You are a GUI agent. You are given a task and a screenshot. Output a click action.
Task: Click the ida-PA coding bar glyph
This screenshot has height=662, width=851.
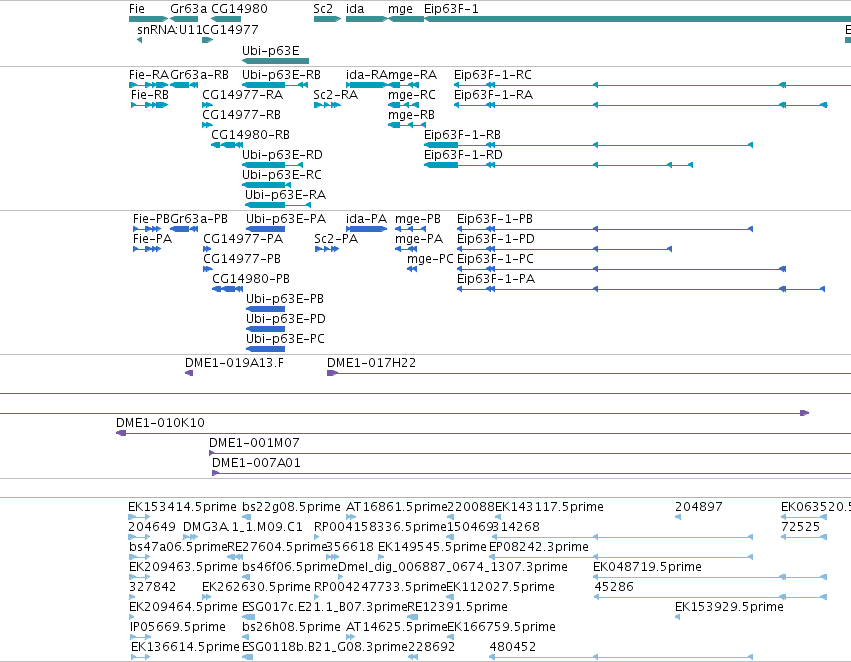(x=366, y=229)
